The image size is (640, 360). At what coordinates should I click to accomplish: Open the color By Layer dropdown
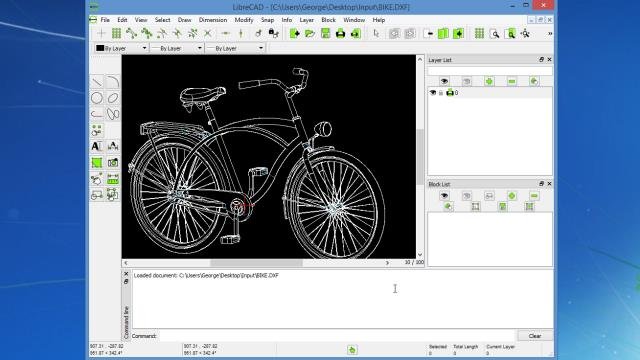click(x=121, y=48)
